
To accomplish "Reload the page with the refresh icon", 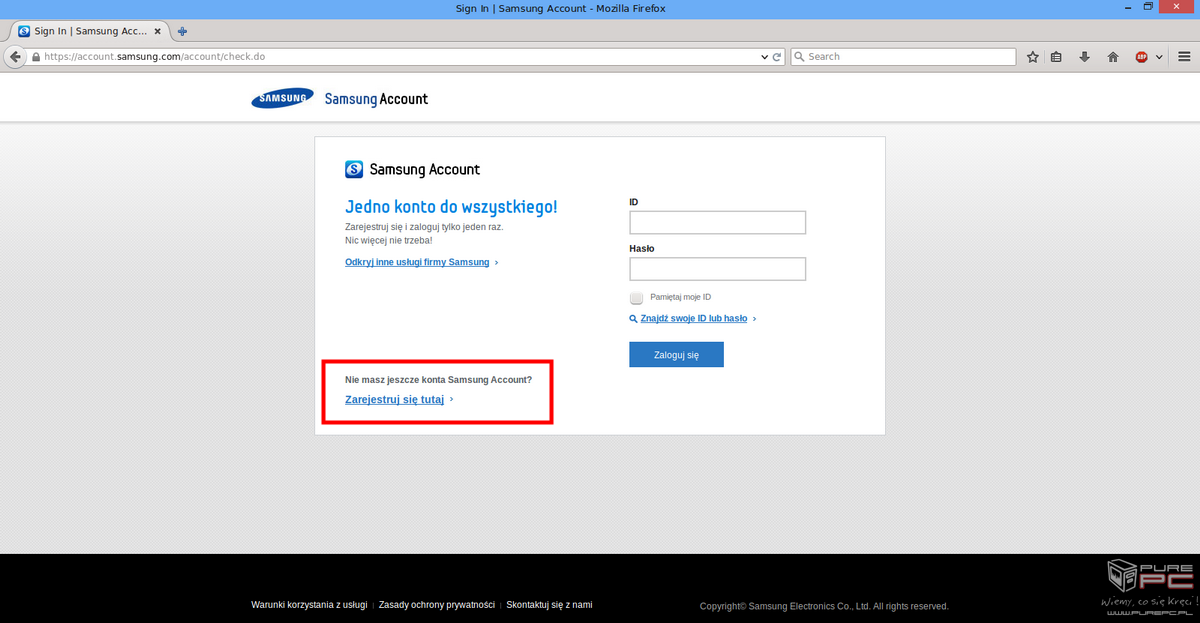I will coord(778,57).
